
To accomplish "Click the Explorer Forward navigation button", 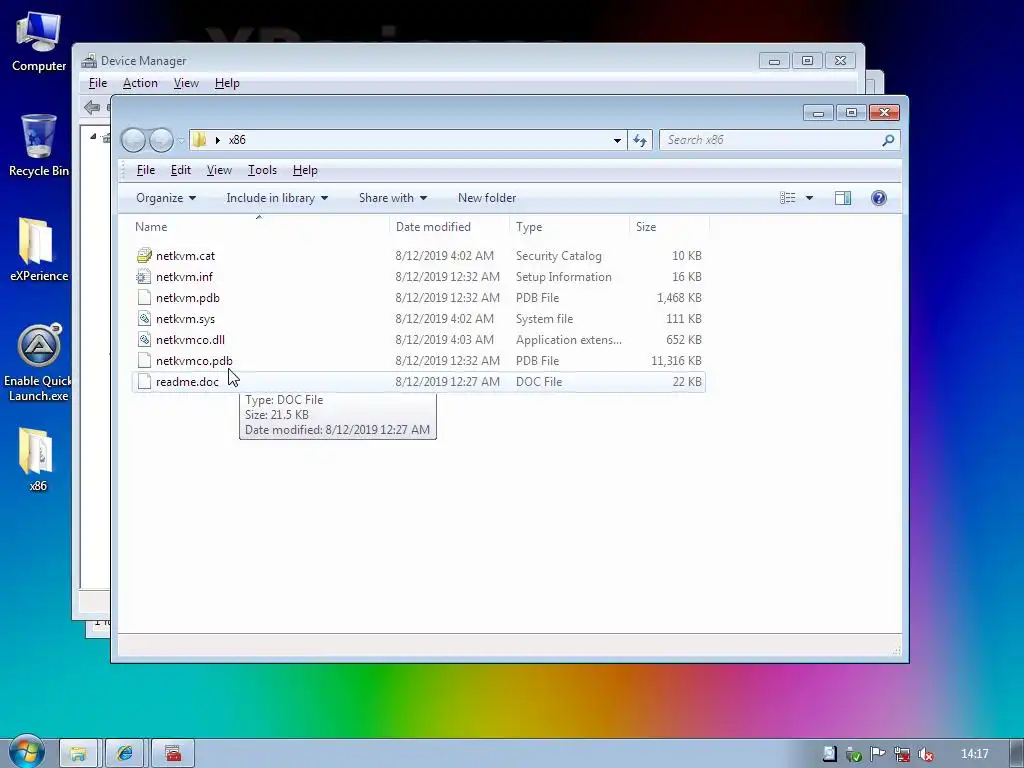I will (161, 140).
